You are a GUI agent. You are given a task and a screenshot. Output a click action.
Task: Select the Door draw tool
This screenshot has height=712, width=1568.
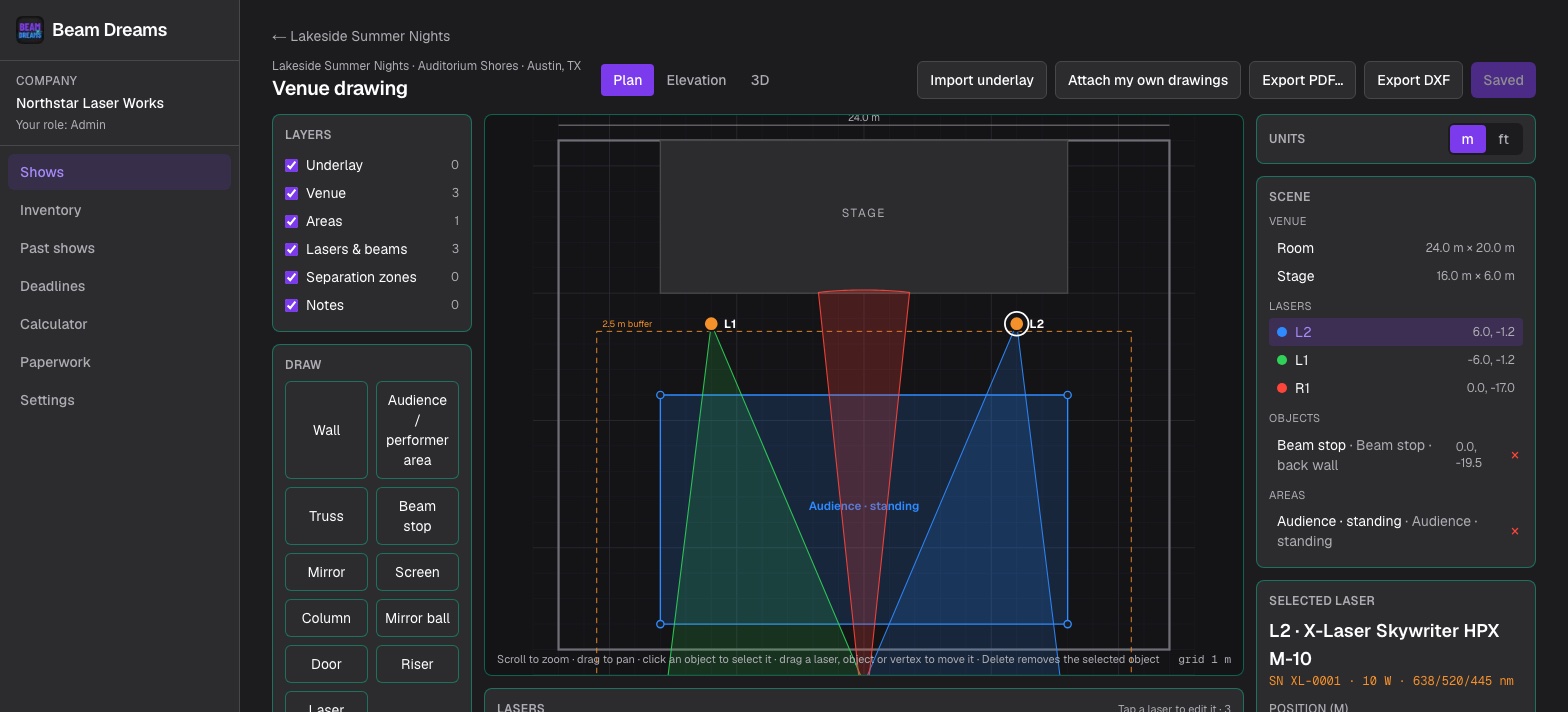click(326, 664)
